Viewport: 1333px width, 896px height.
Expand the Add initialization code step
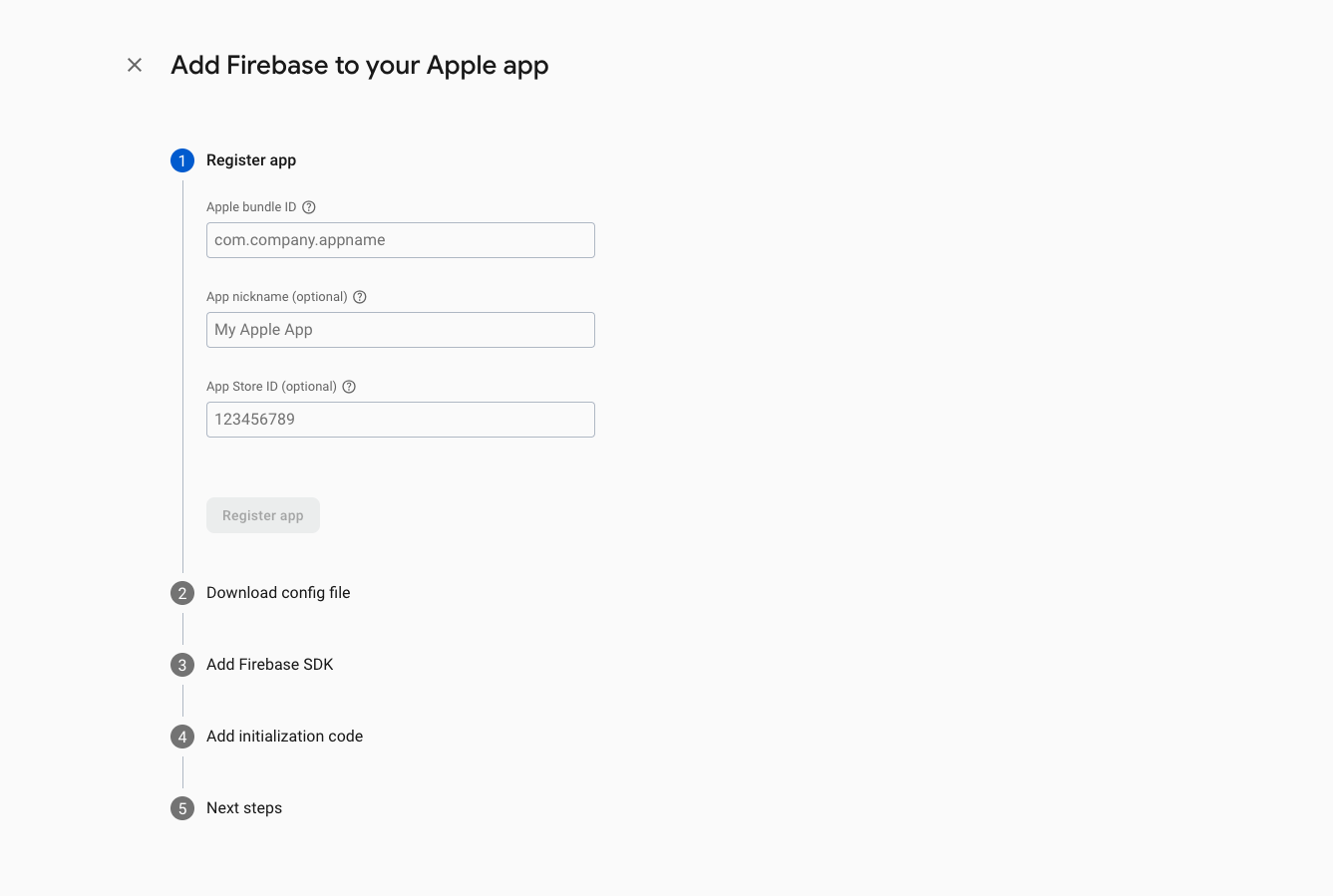click(x=284, y=737)
